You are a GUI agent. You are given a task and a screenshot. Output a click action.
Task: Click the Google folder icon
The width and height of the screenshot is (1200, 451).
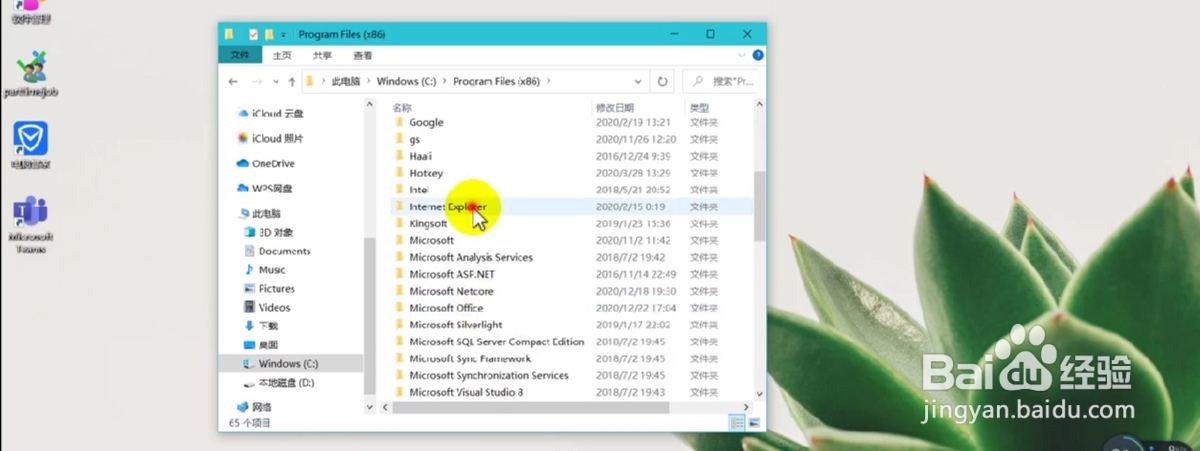click(399, 122)
